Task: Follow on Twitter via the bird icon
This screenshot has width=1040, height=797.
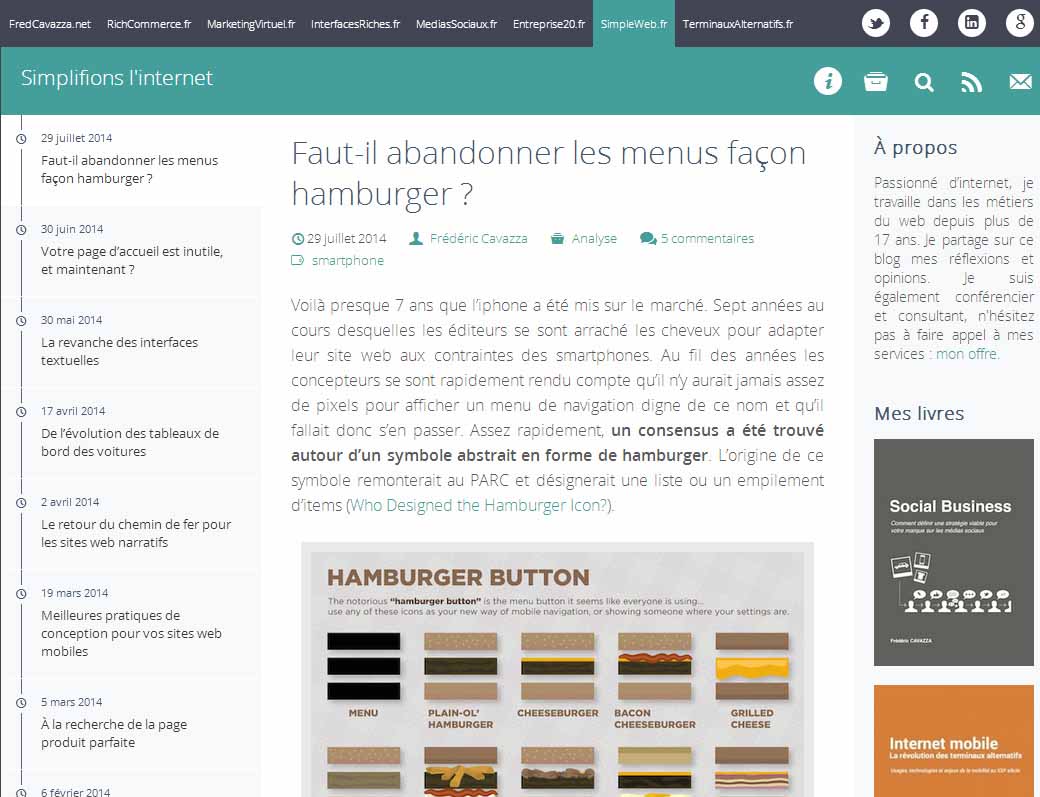Action: pyautogui.click(x=876, y=22)
